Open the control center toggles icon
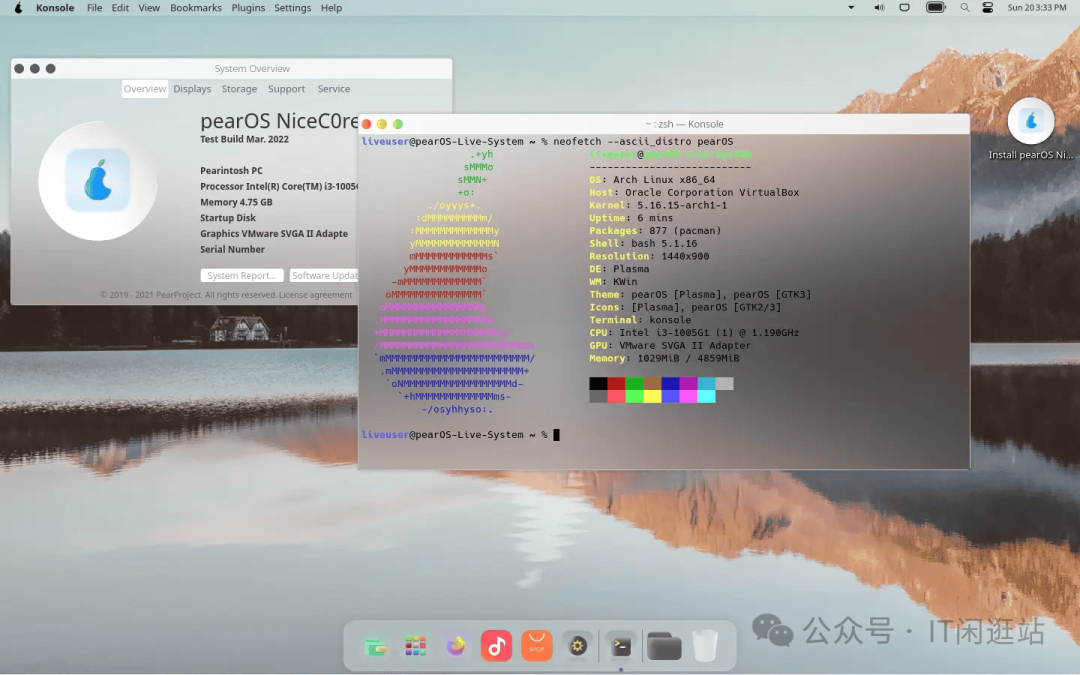 (x=988, y=8)
